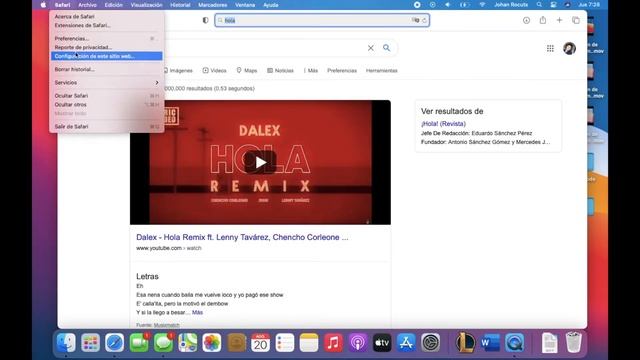The width and height of the screenshot is (640, 360).
Task: Open the Marcadores menu
Action: click(213, 5)
